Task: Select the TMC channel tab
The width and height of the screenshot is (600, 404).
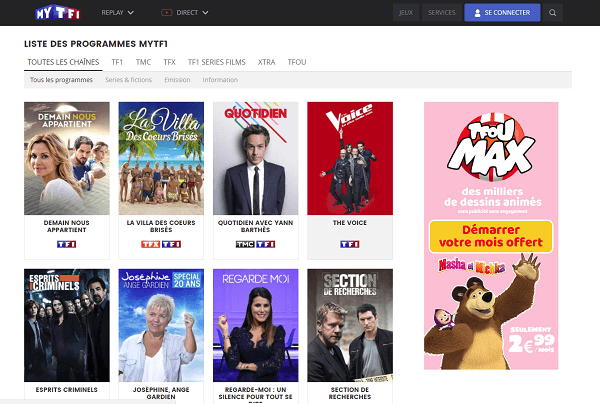Action: pos(143,62)
